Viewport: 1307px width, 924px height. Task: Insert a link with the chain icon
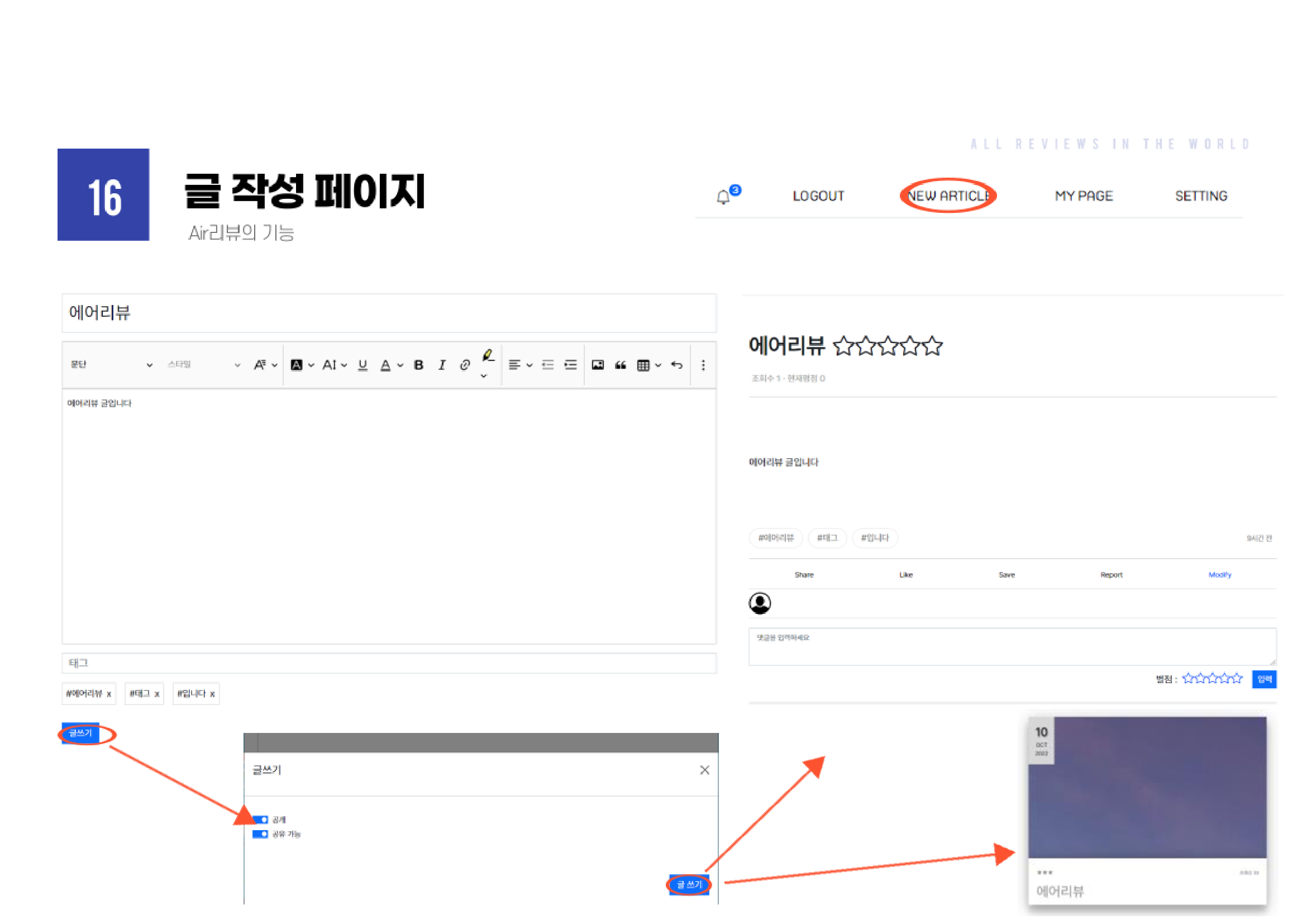pyautogui.click(x=465, y=365)
